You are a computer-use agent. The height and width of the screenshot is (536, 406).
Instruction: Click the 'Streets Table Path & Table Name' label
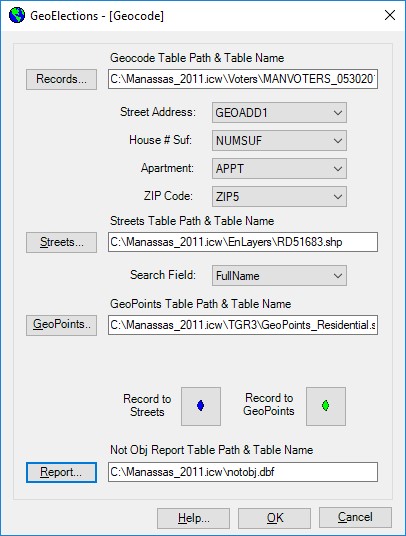pos(192,221)
